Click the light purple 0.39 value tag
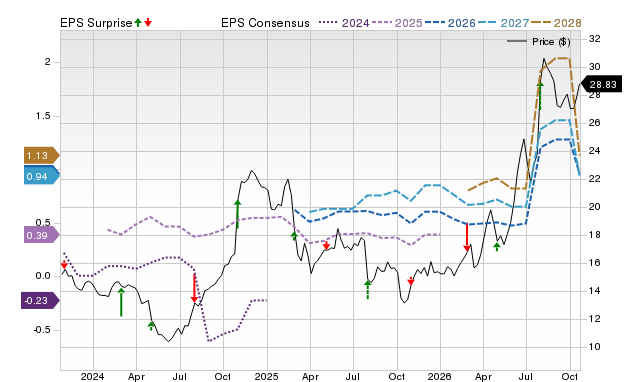This screenshot has width=640, height=382. point(41,235)
